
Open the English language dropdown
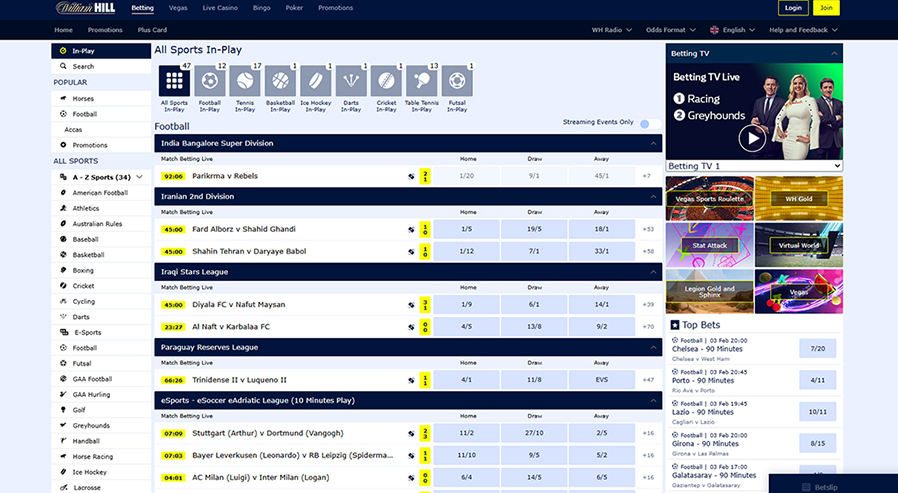point(732,30)
